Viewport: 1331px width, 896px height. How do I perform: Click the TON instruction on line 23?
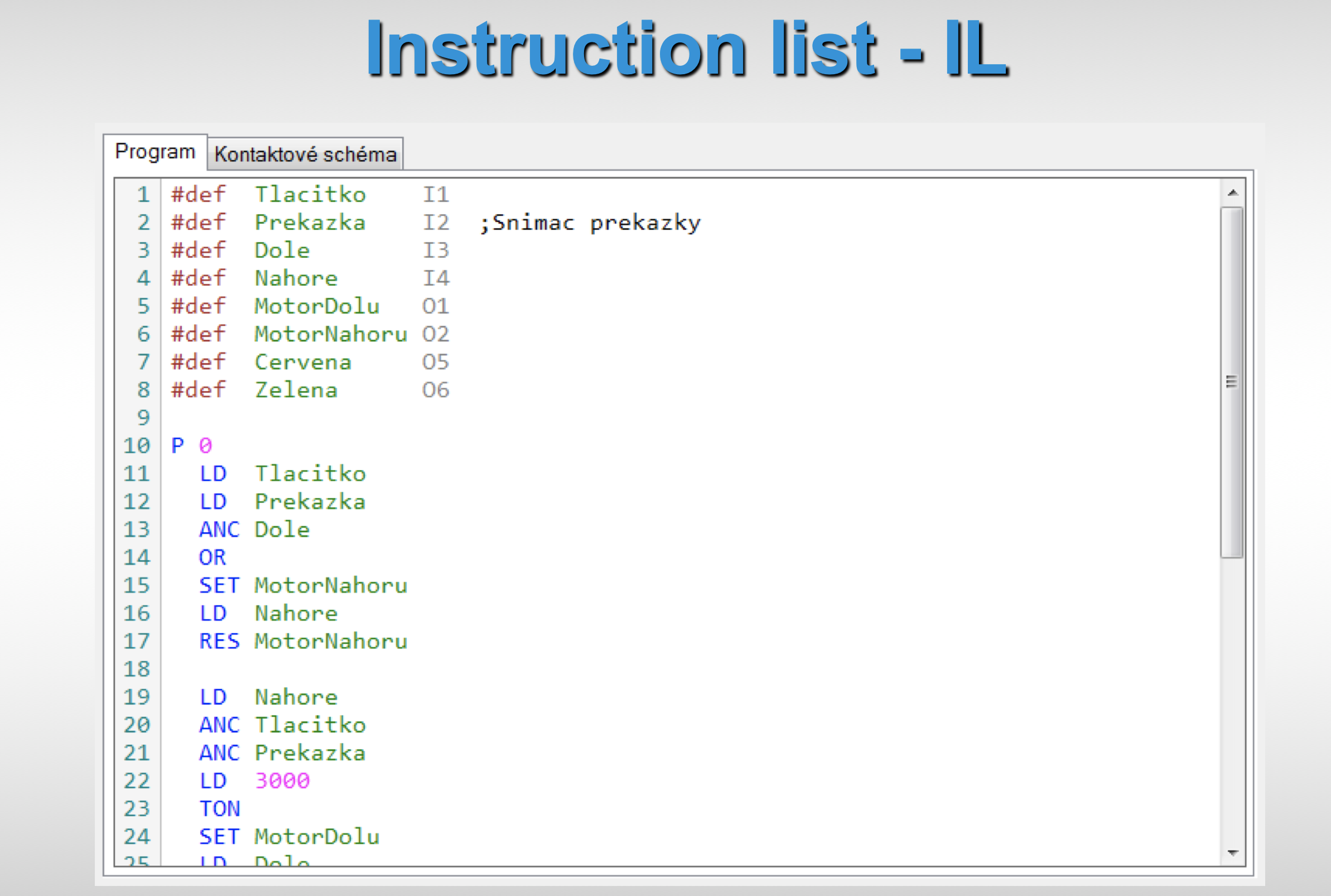(219, 808)
